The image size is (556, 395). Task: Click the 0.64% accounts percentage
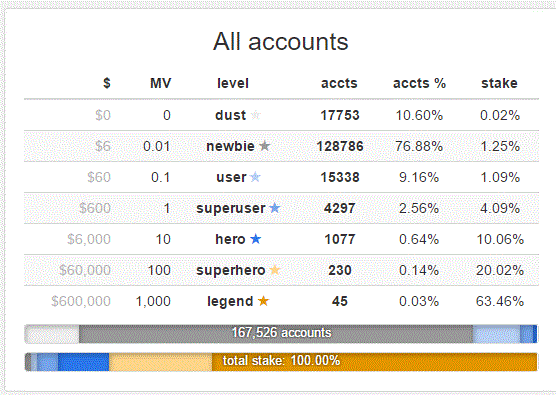pos(419,239)
